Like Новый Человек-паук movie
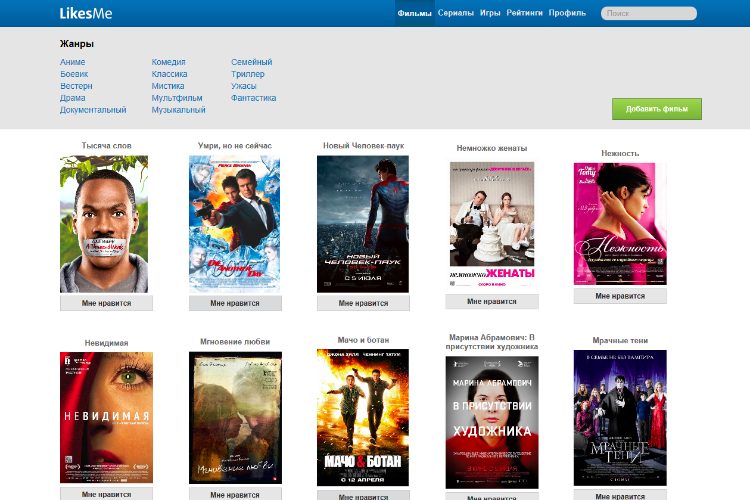Screen dimensions: 750x500 (363, 303)
